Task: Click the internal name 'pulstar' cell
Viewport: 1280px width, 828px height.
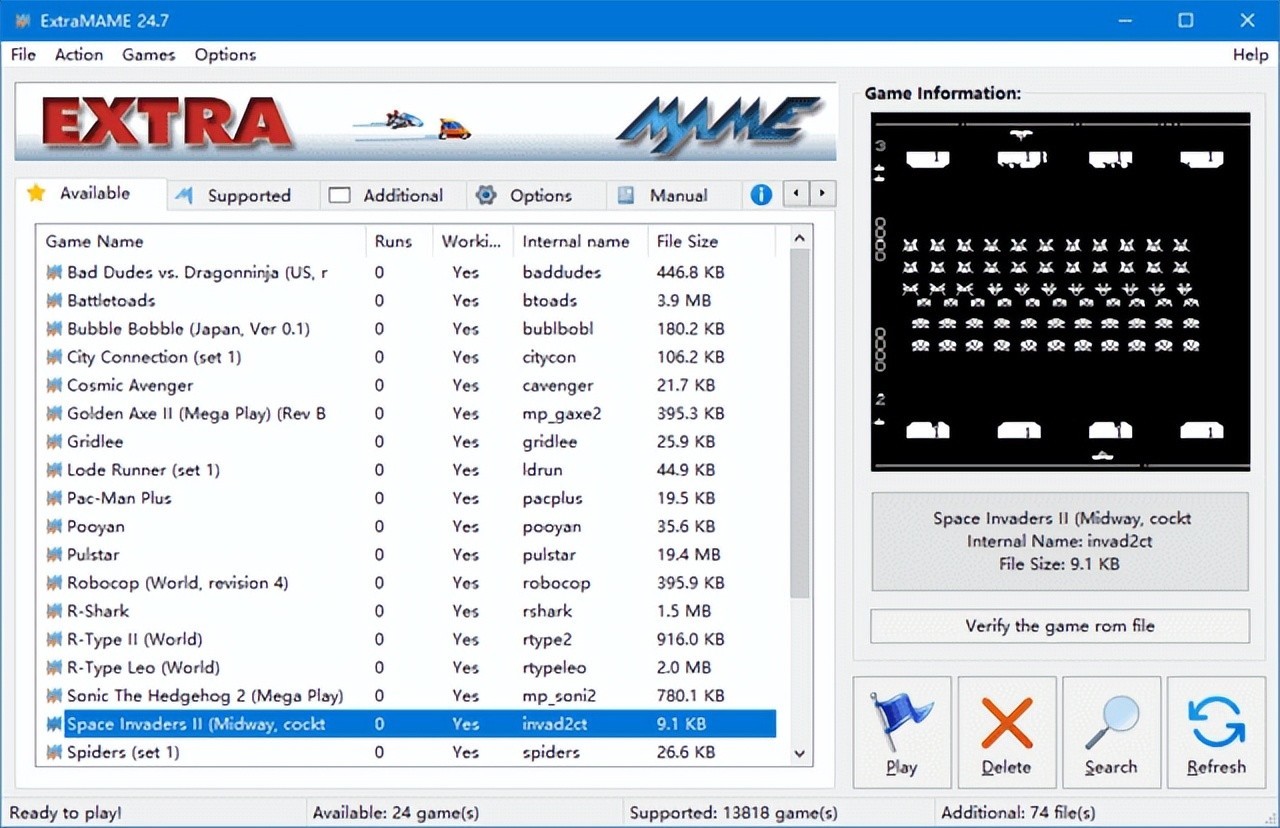Action: [x=551, y=554]
